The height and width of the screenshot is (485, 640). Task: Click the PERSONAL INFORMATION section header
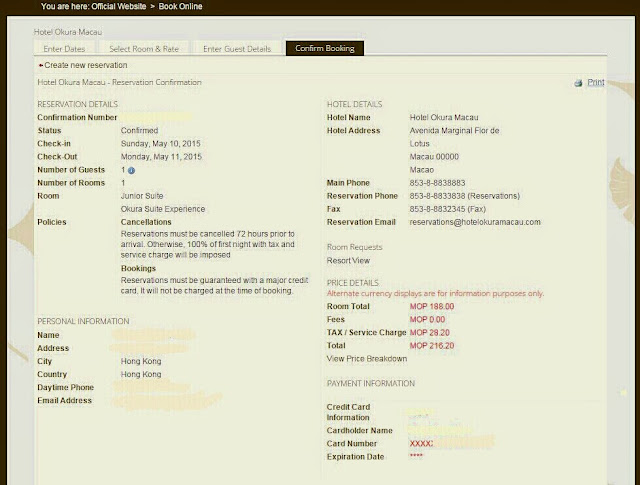pos(83,321)
